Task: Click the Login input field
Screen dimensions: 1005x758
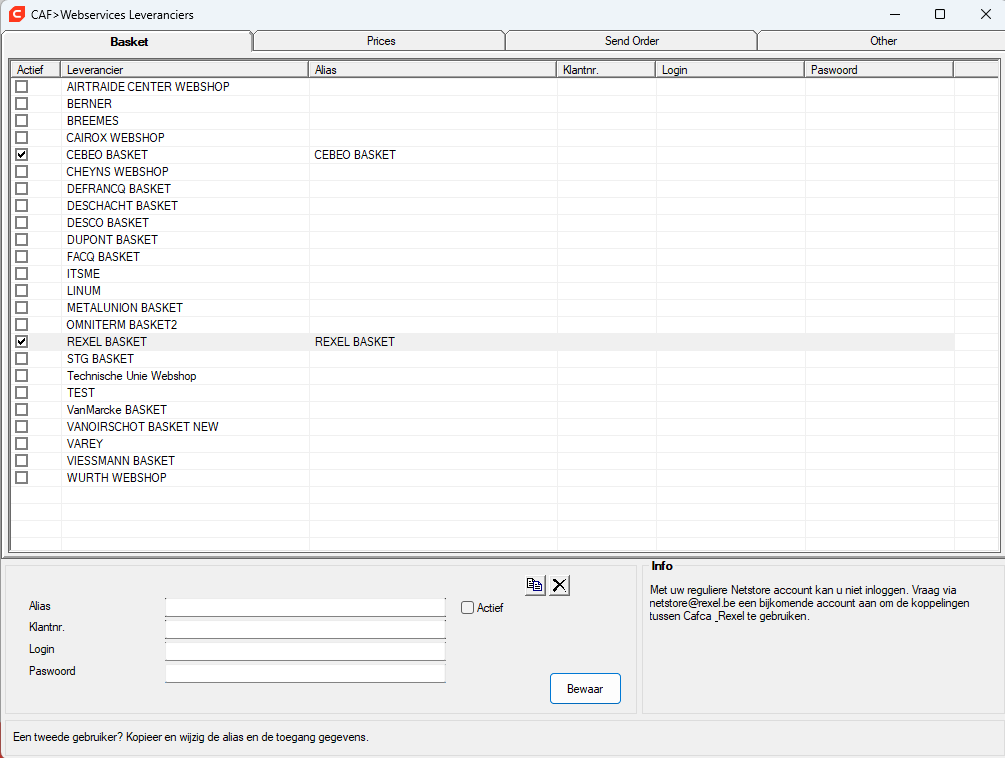Action: (305, 650)
